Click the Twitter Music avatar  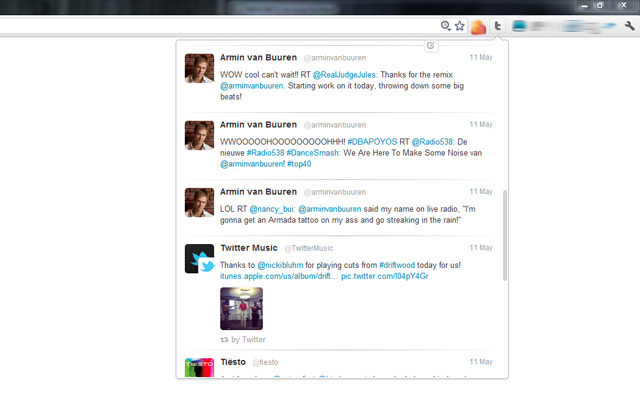(x=199, y=259)
